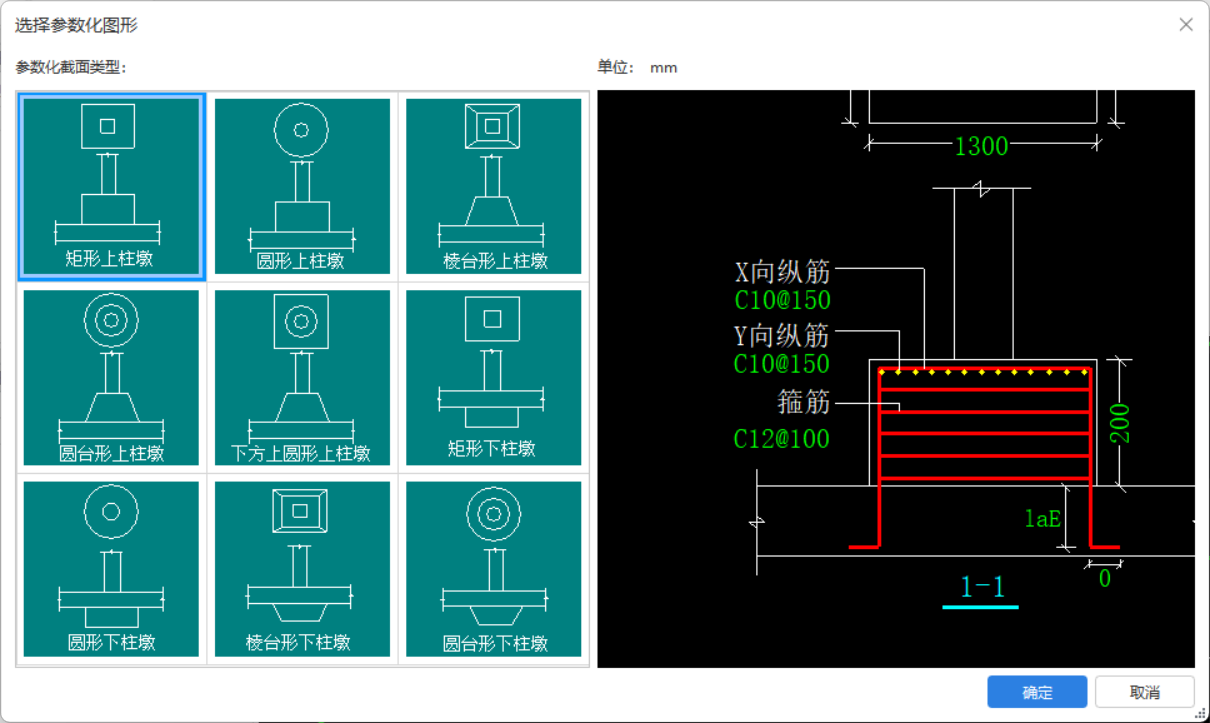Select the 圆形上柱墩 section thumbnail
This screenshot has height=723, width=1210.
[x=302, y=187]
